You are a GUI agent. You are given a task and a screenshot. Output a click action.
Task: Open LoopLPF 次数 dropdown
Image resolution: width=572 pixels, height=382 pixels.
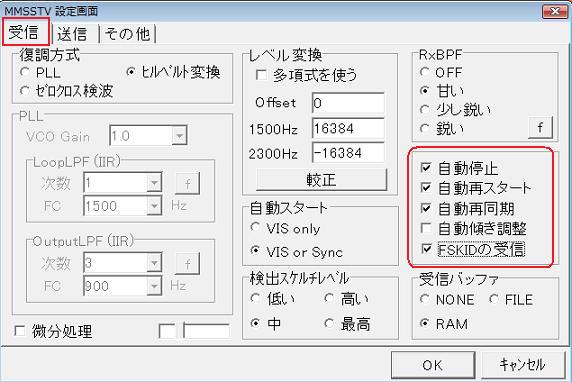click(154, 183)
